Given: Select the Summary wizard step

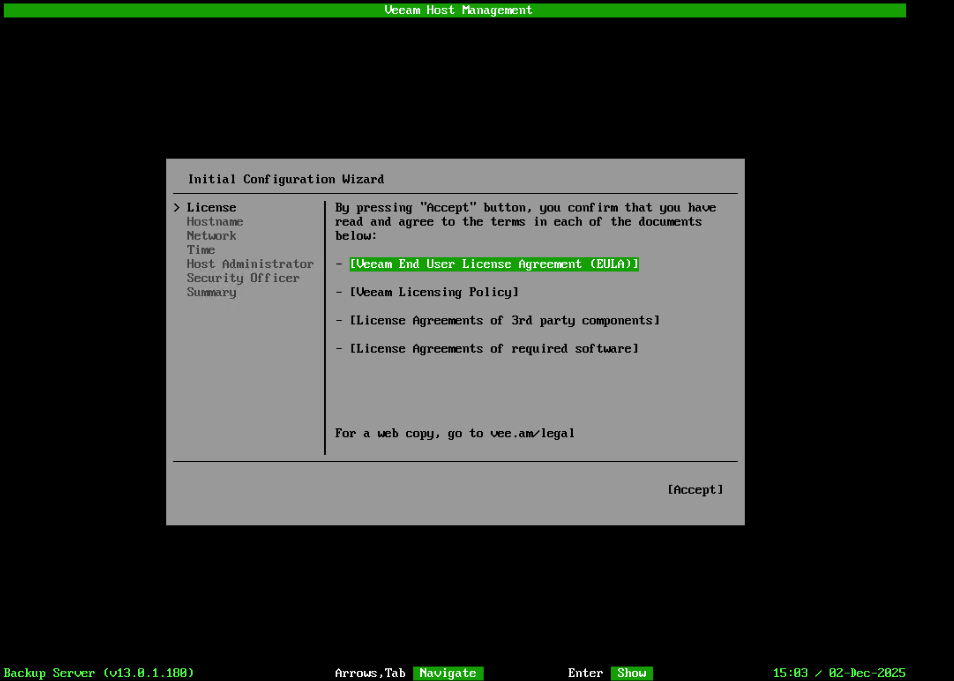Looking at the screenshot, I should coord(211,291).
